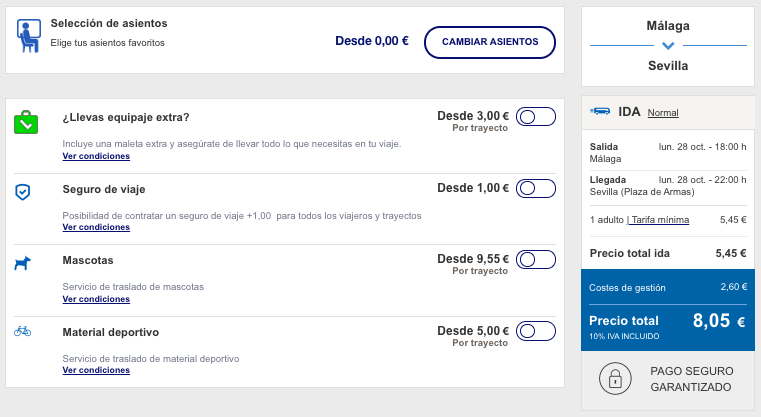View Ver condiciones under Material deportivo
This screenshot has height=417, width=761.
click(x=96, y=370)
